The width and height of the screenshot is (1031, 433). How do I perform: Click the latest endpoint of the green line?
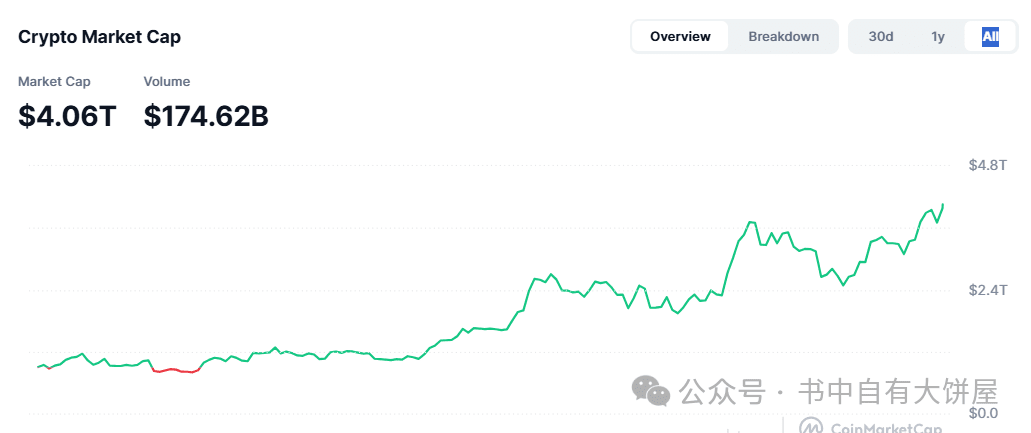coord(944,204)
